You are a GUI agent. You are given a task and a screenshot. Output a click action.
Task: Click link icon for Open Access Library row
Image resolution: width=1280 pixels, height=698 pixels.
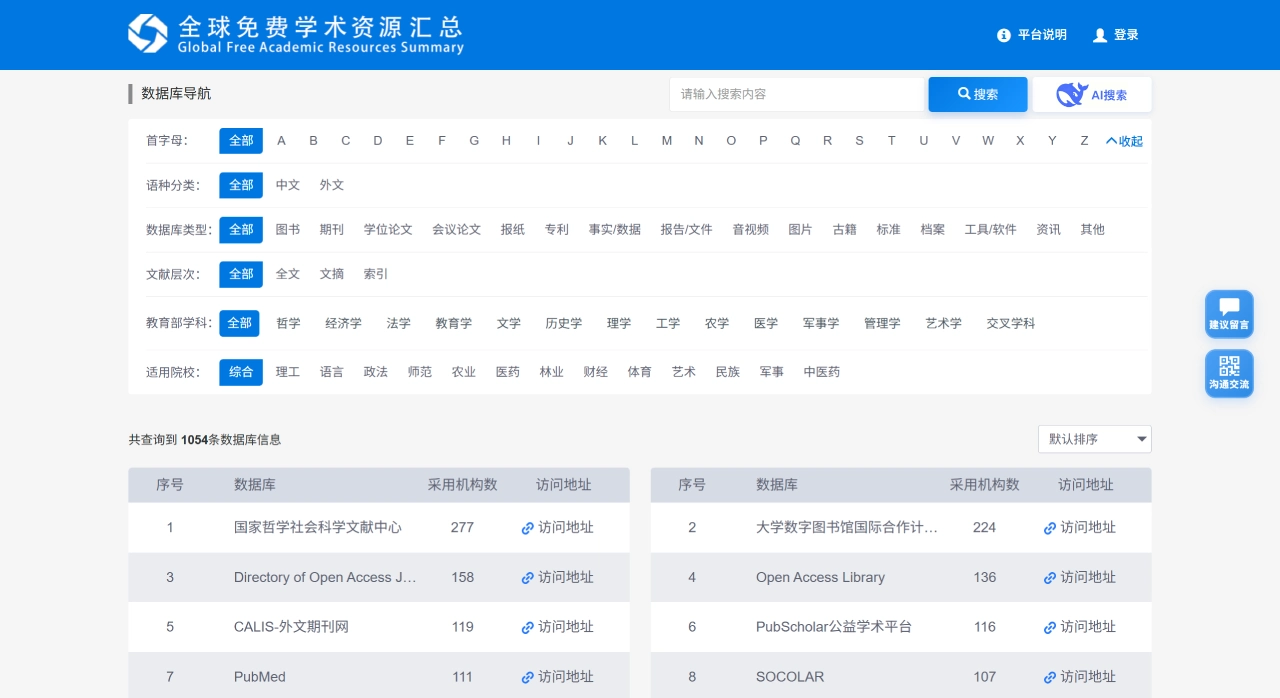(x=1050, y=578)
